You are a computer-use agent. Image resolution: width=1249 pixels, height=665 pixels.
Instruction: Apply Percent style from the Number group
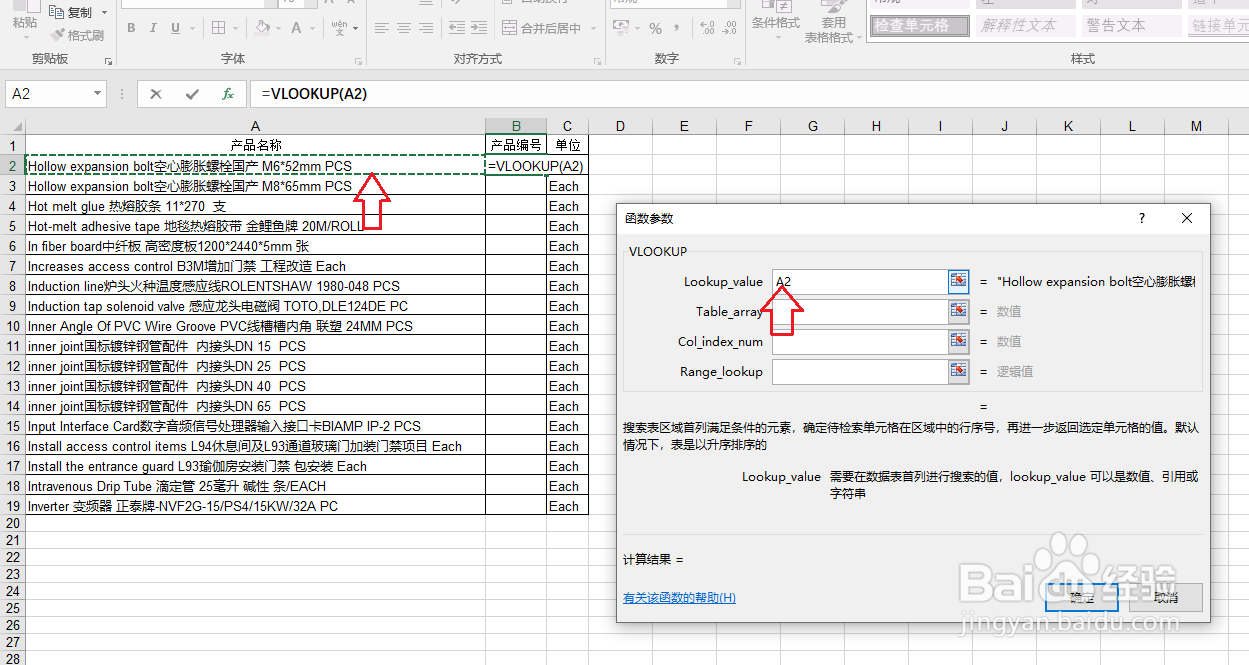point(655,28)
